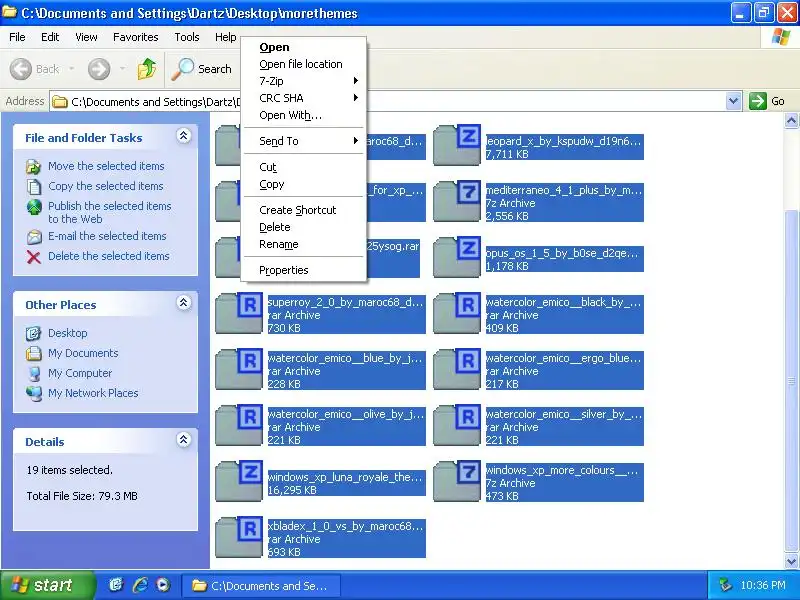Choose Delete in the context menu

tap(304, 227)
